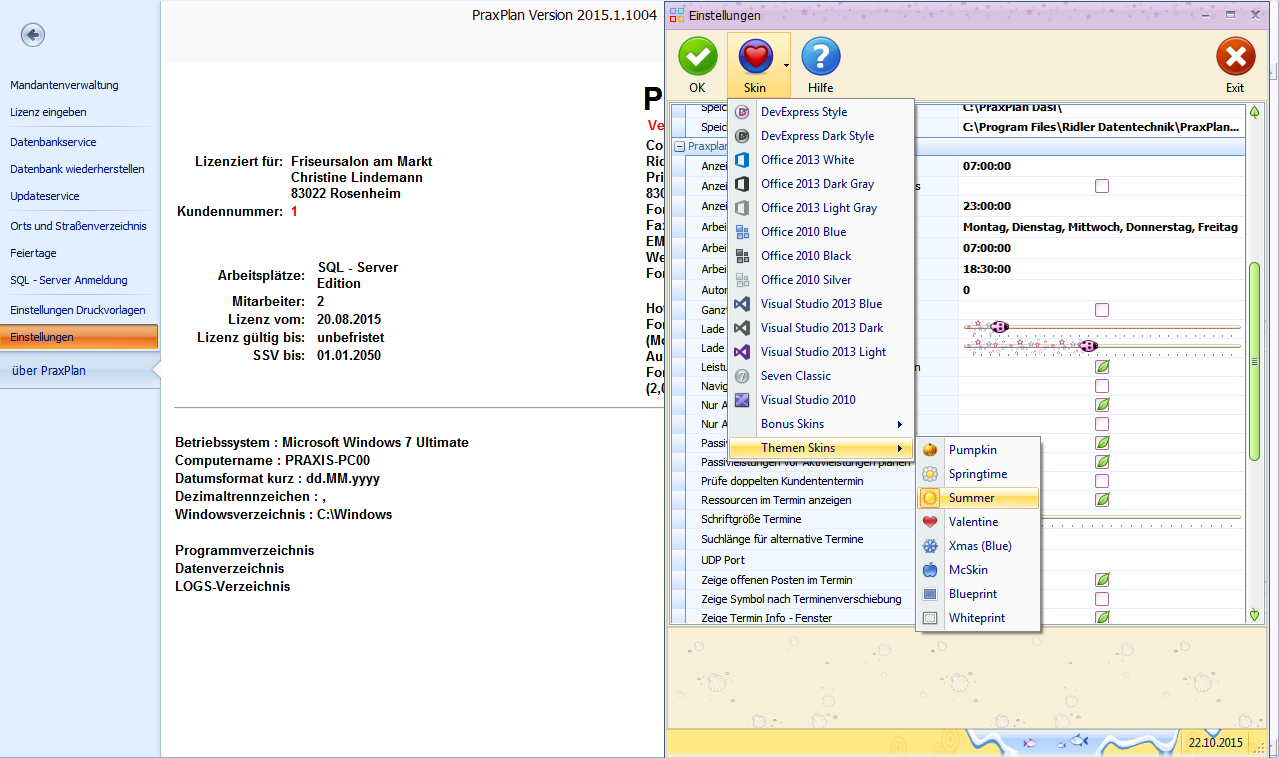This screenshot has height=758, width=1279.
Task: Apply the Seven Classic skin
Action: click(820, 376)
